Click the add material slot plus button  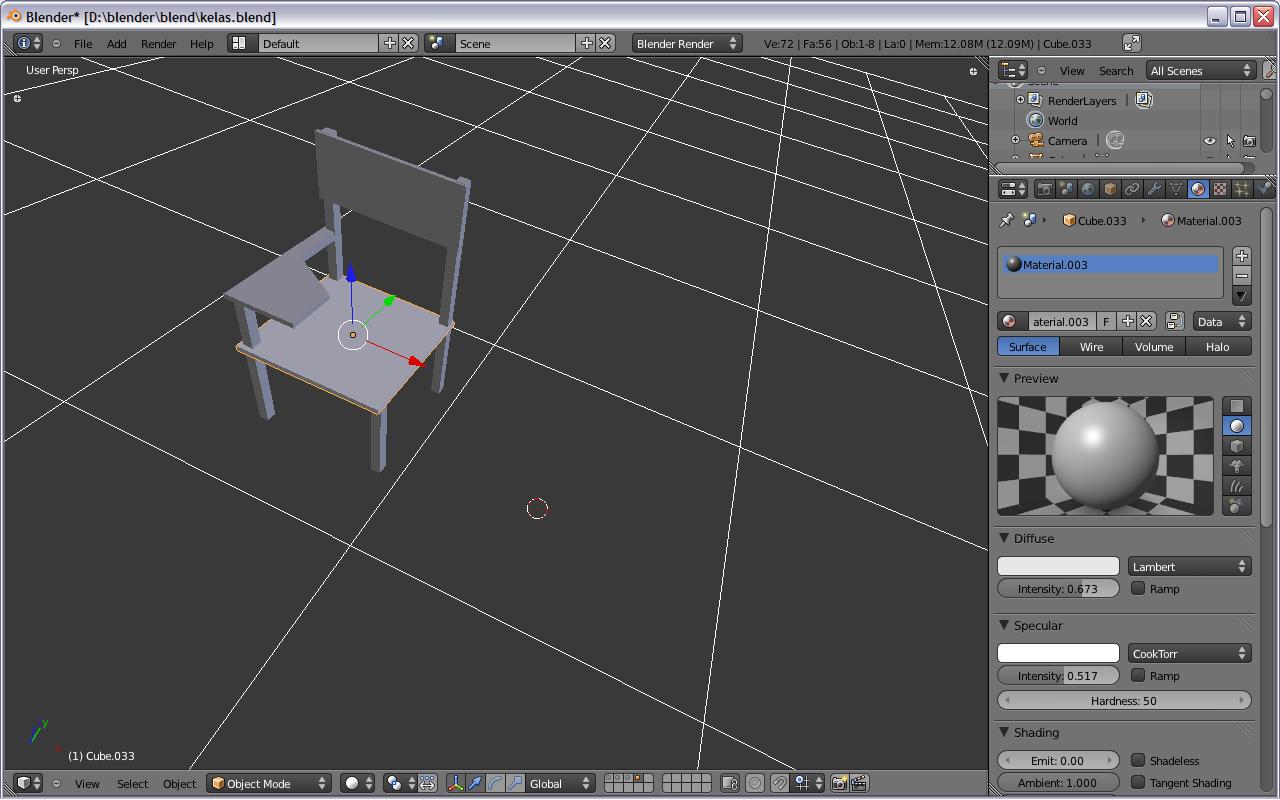pyautogui.click(x=1242, y=256)
